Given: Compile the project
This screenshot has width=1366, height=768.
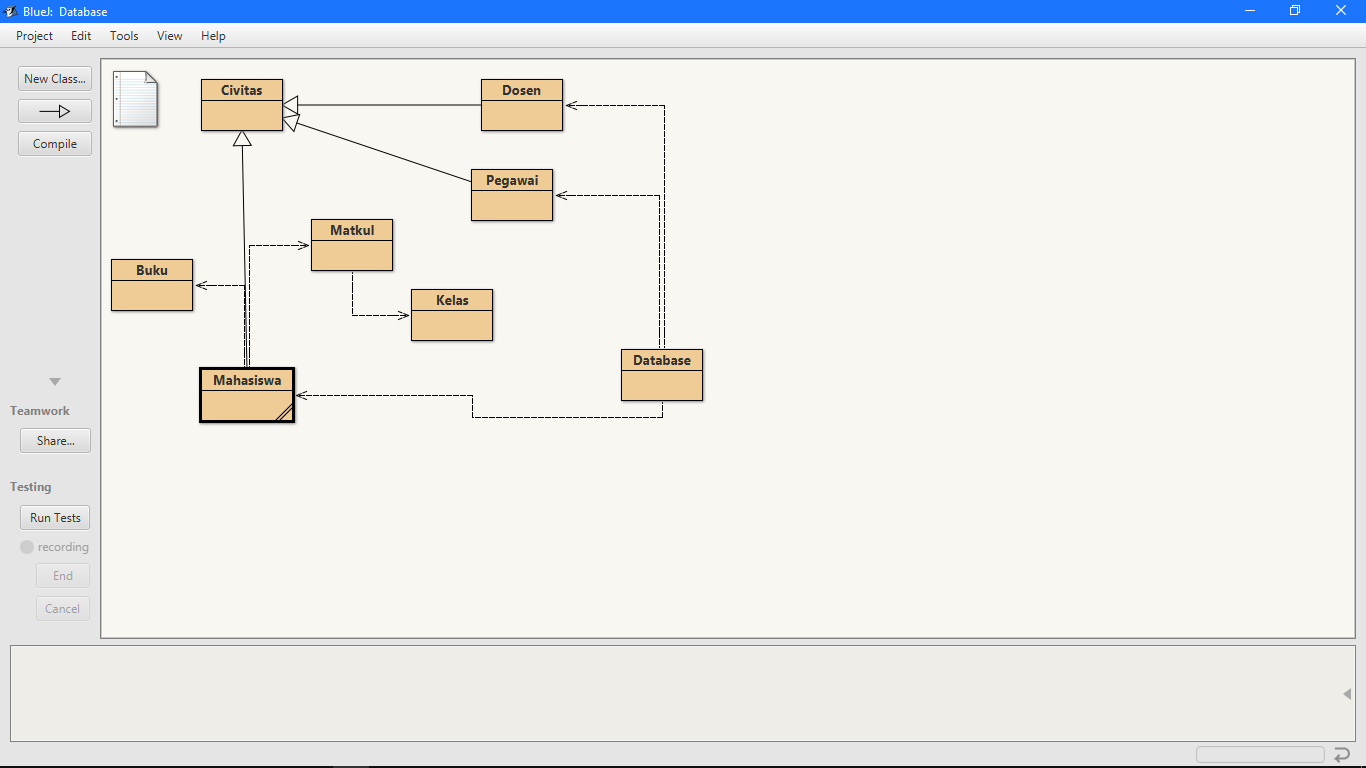Looking at the screenshot, I should (x=54, y=143).
